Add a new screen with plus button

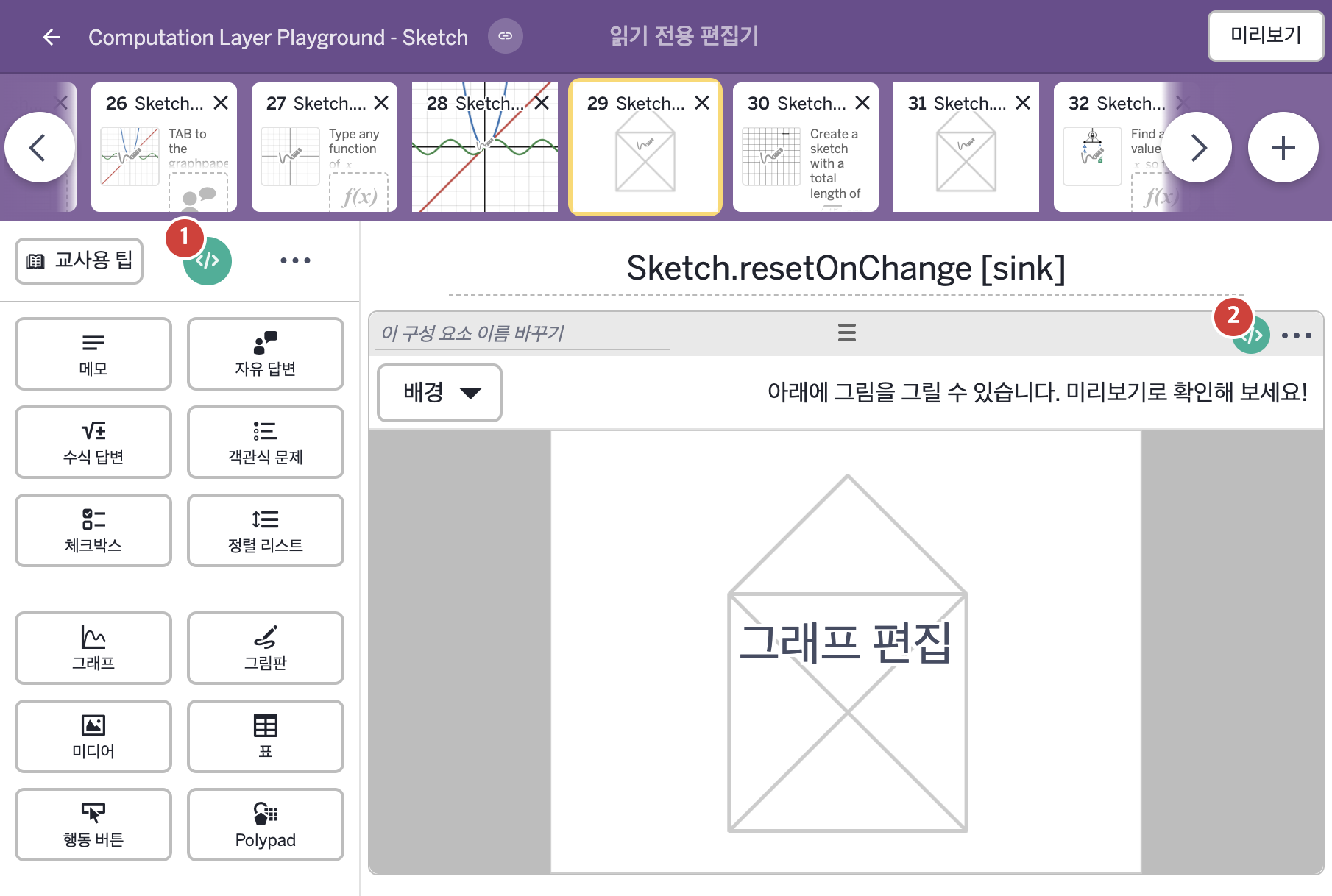pyautogui.click(x=1283, y=148)
